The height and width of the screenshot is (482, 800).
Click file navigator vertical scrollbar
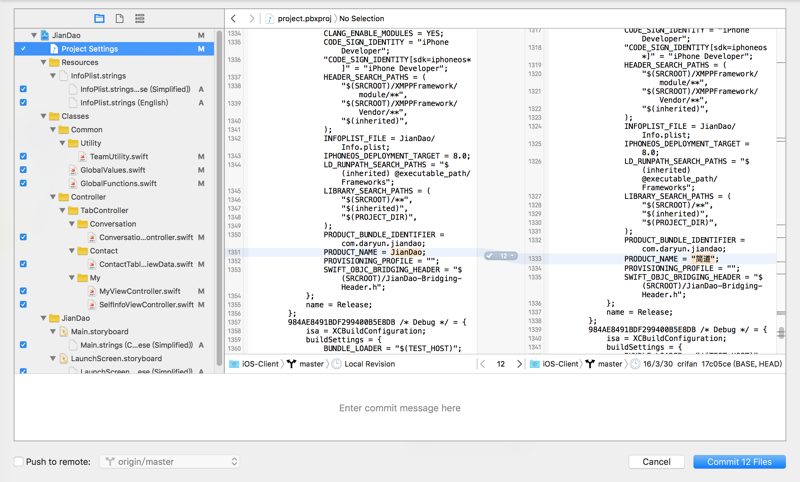tap(219, 199)
